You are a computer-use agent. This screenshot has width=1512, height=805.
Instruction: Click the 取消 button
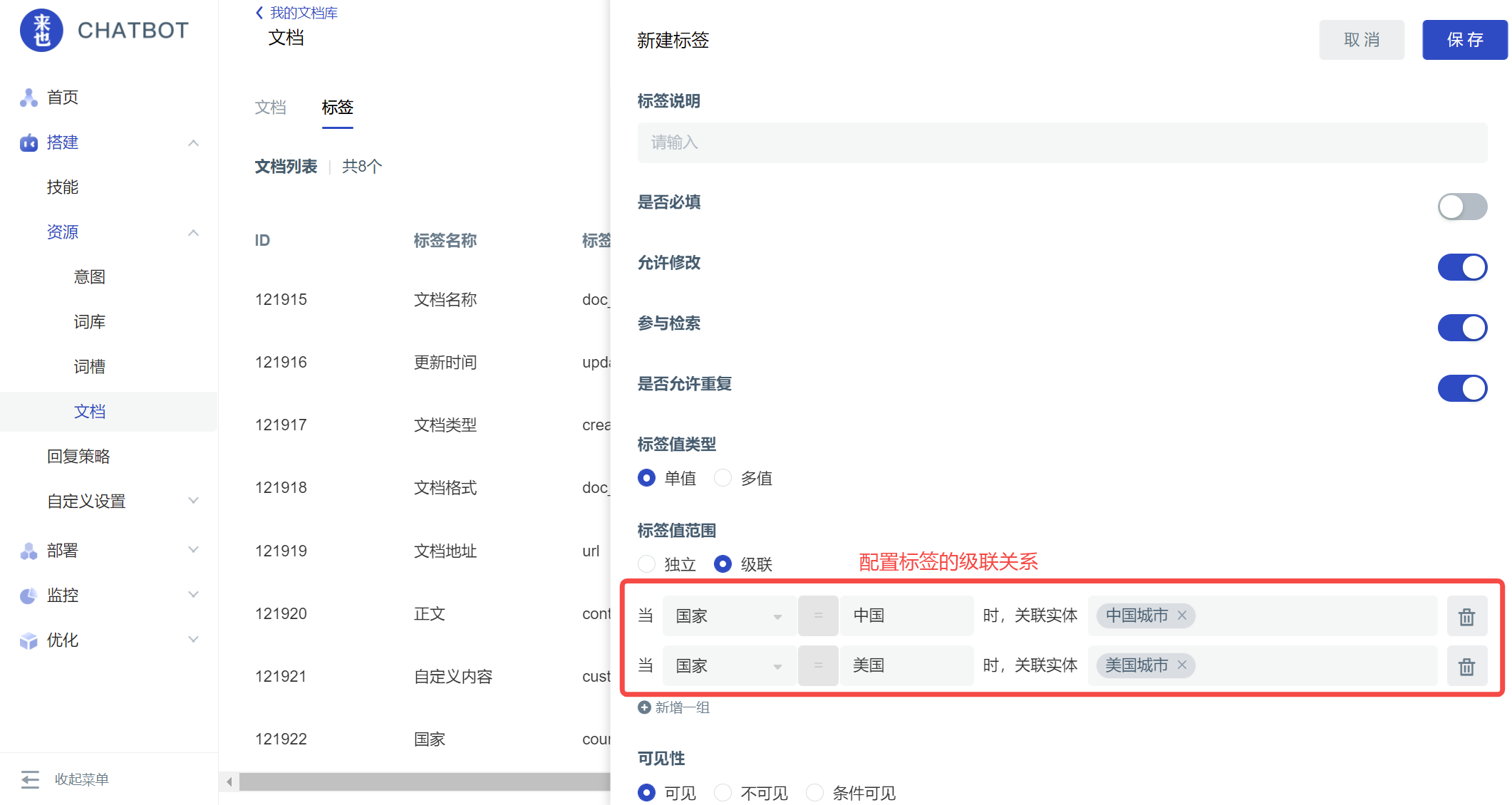pyautogui.click(x=1362, y=40)
